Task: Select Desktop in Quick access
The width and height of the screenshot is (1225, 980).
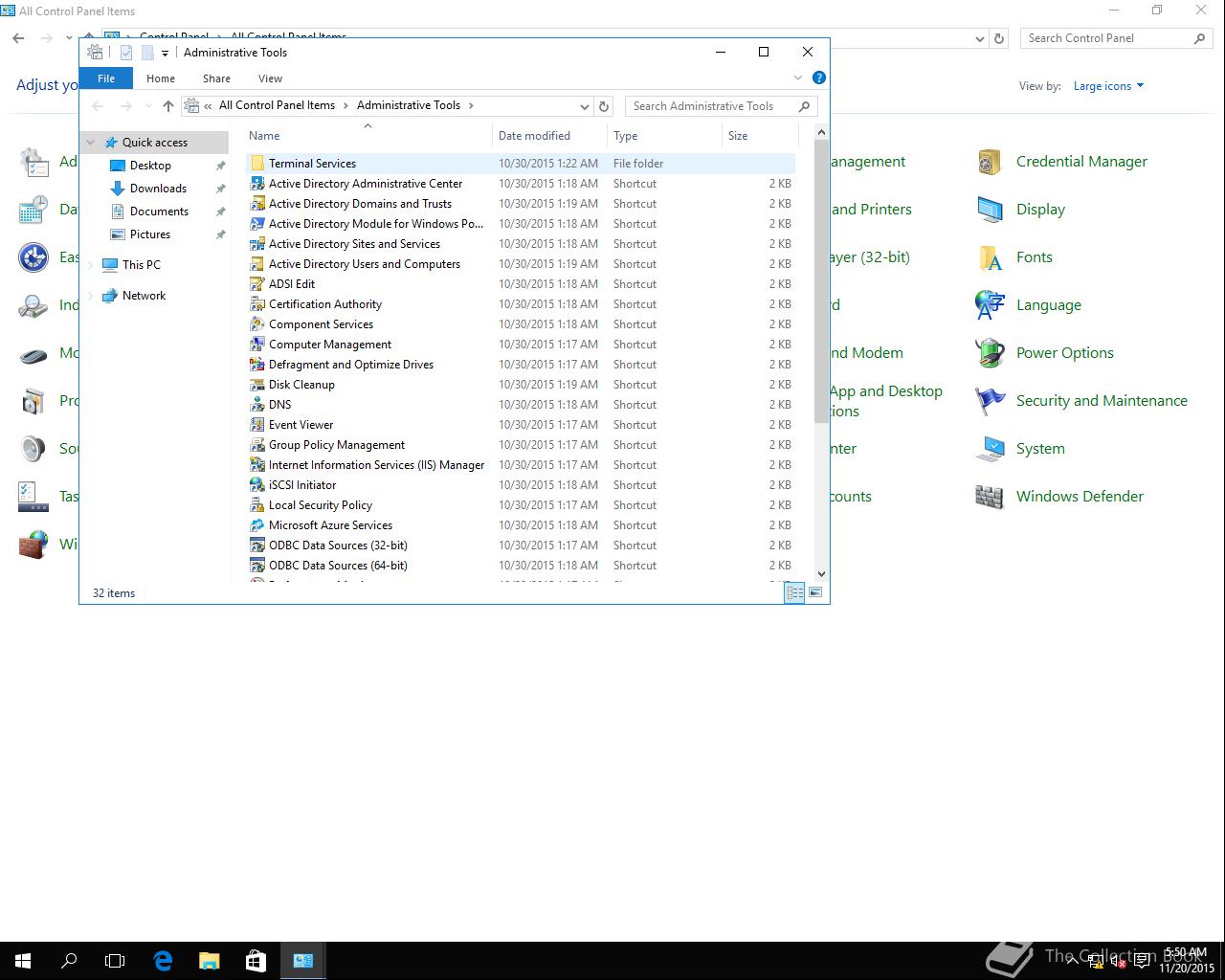Action: 150,166
